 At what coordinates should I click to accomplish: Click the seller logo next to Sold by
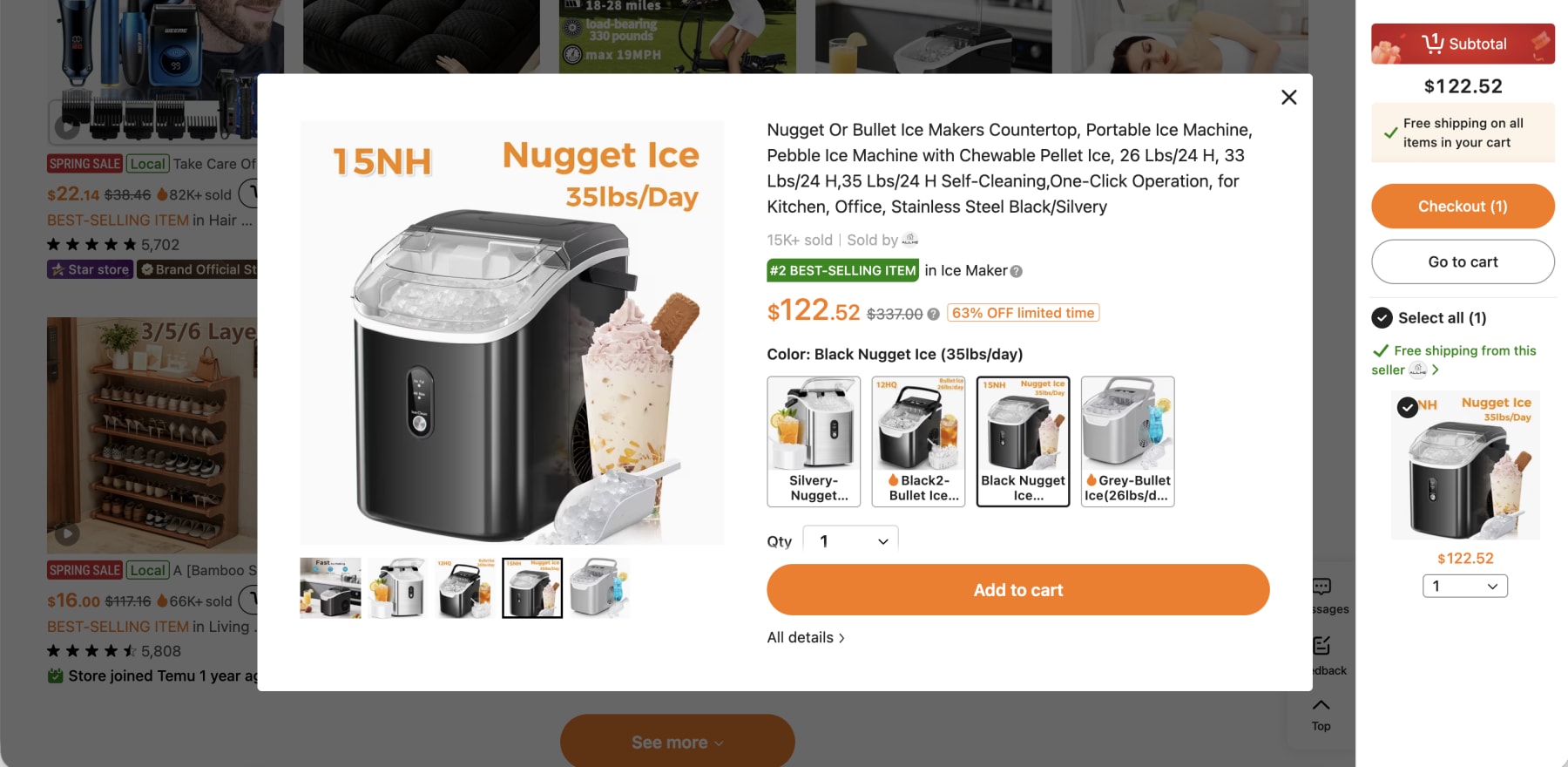point(910,240)
